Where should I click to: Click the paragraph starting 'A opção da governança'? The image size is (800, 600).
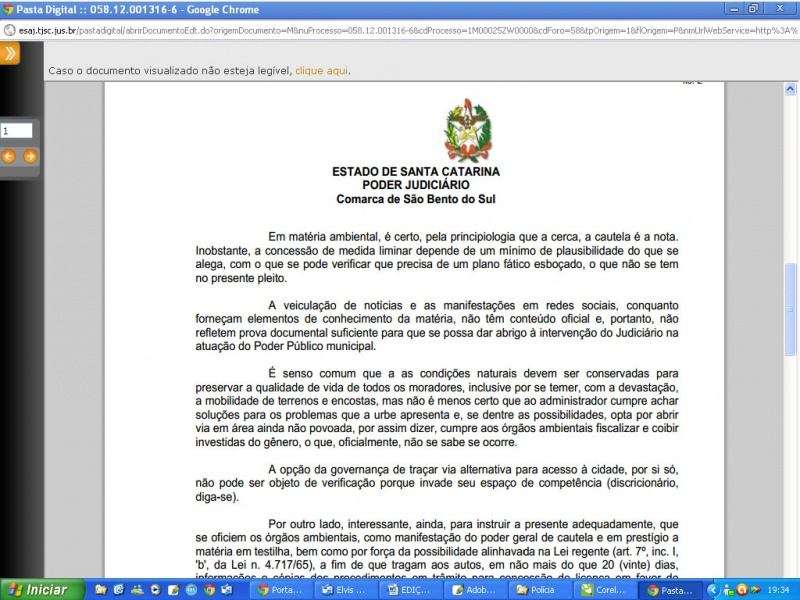[x=437, y=483]
